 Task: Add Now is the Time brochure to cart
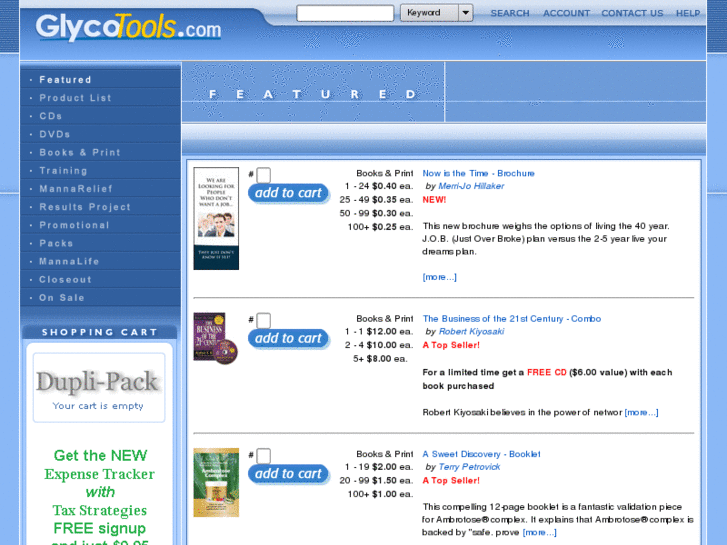coord(288,193)
